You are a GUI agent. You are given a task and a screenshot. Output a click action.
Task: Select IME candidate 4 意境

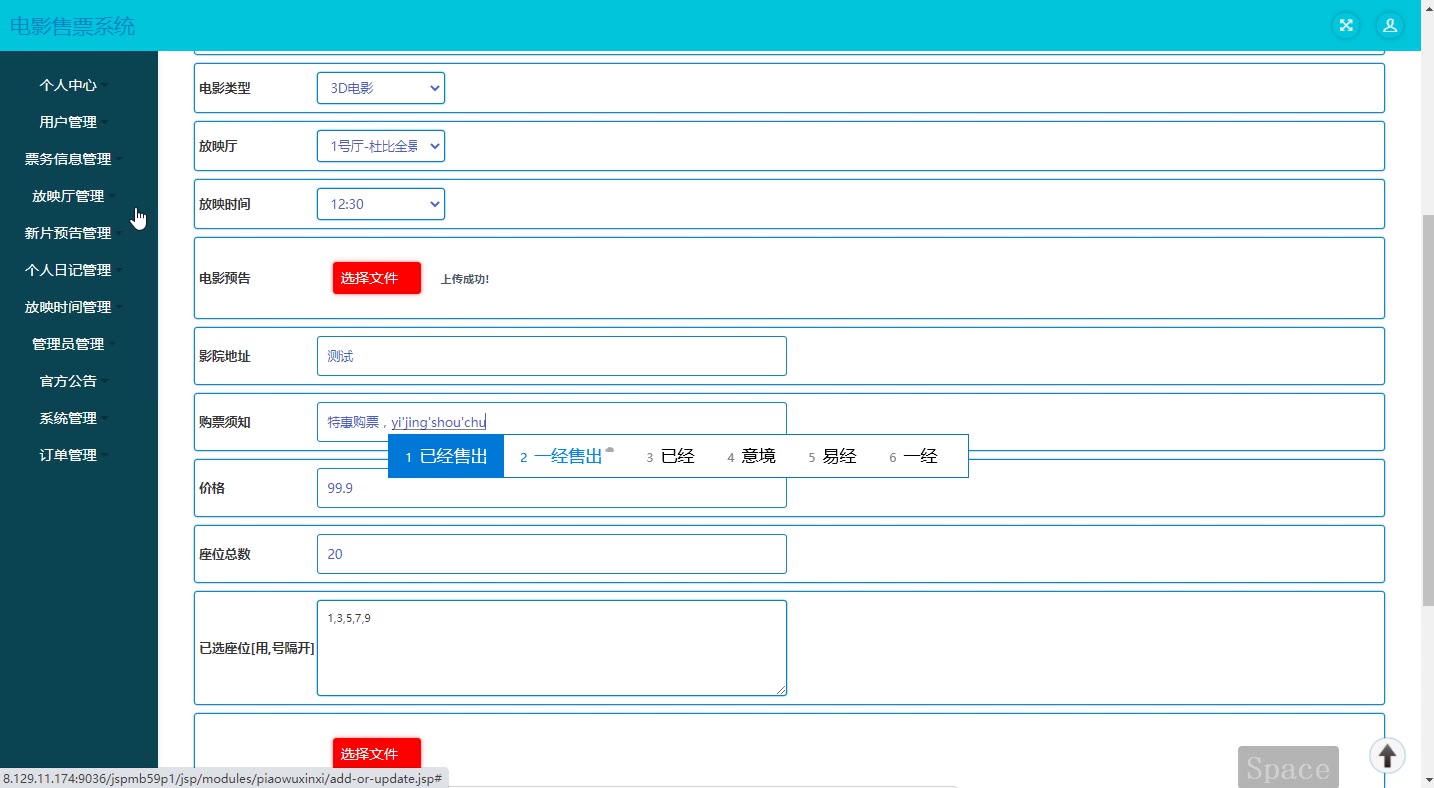751,457
